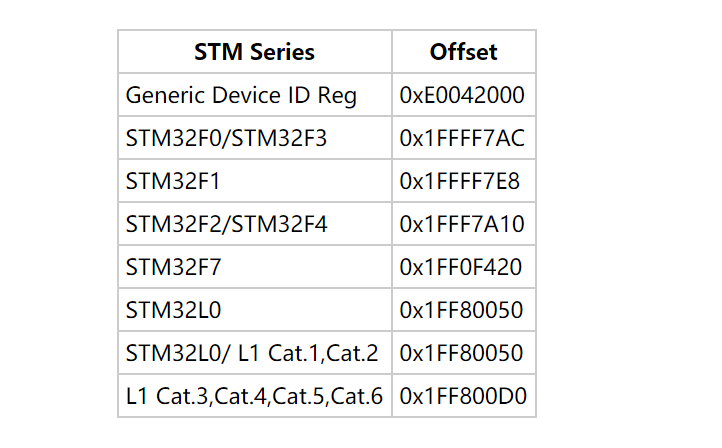Click the STM32L0/ L1 Cat.1,Cat.2 cell

(x=255, y=353)
